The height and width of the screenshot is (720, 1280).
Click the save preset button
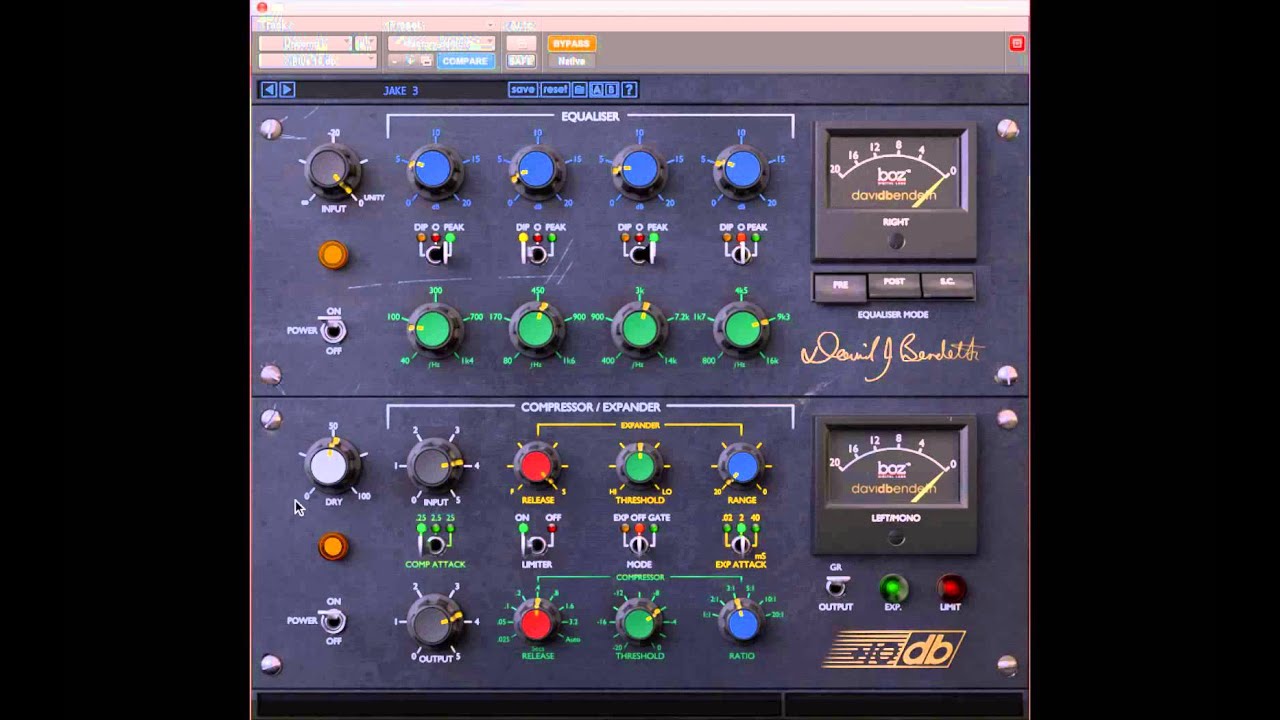coord(523,90)
